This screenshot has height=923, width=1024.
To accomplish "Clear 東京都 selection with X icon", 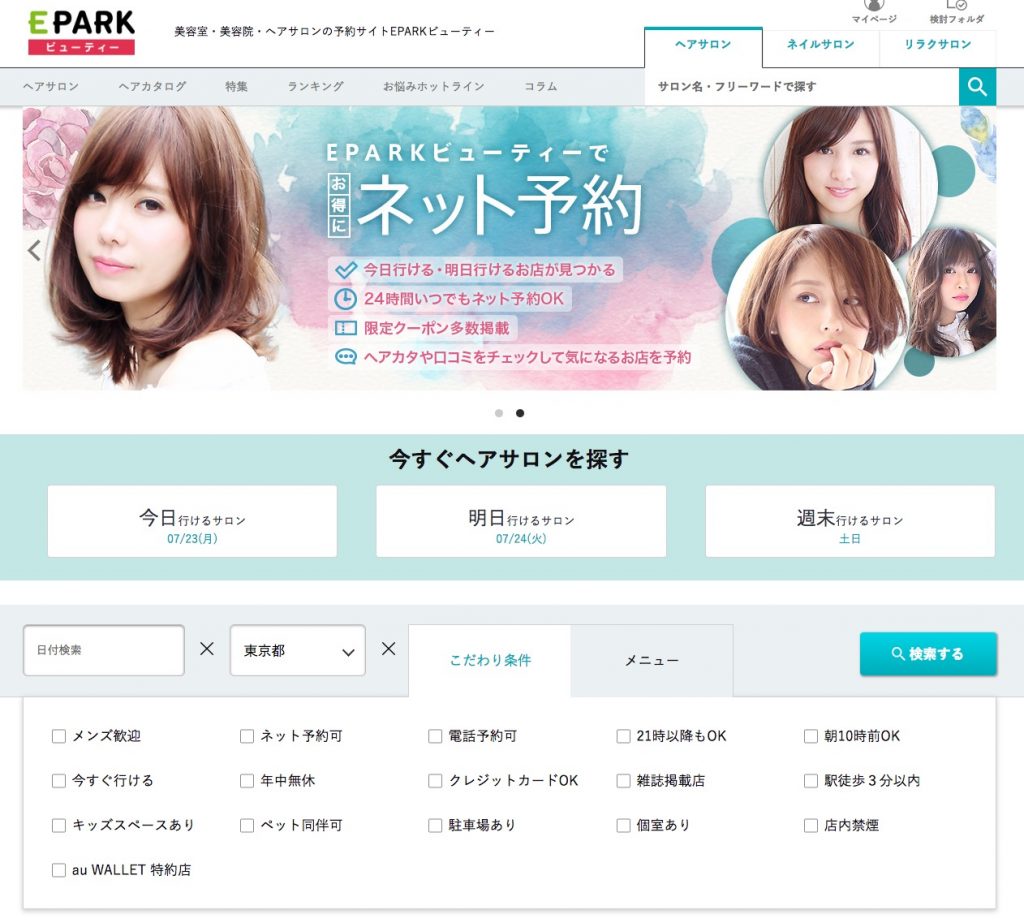I will [389, 649].
